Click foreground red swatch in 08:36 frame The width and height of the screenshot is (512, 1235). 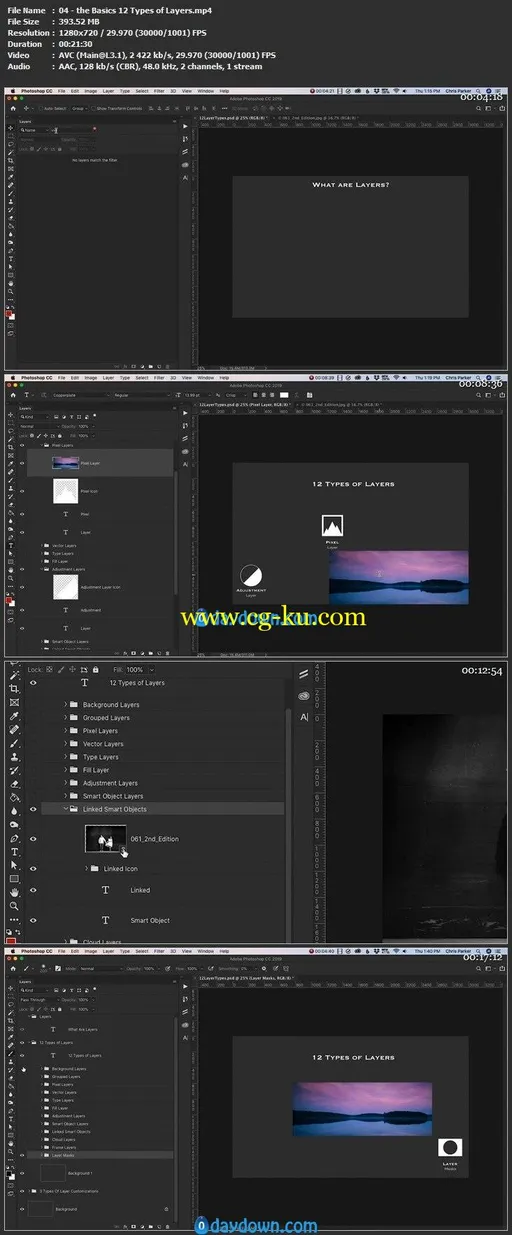10,601
